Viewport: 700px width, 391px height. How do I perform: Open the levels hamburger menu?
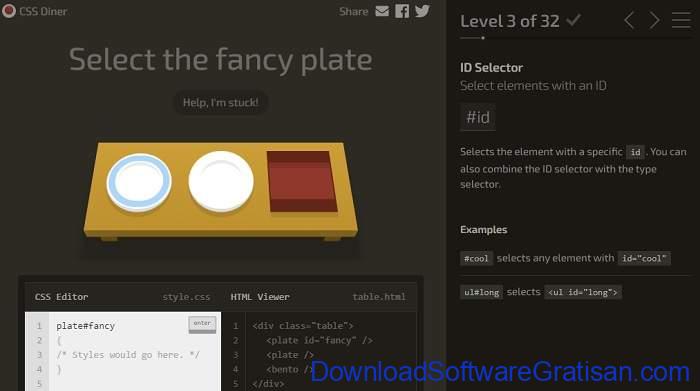[681, 20]
